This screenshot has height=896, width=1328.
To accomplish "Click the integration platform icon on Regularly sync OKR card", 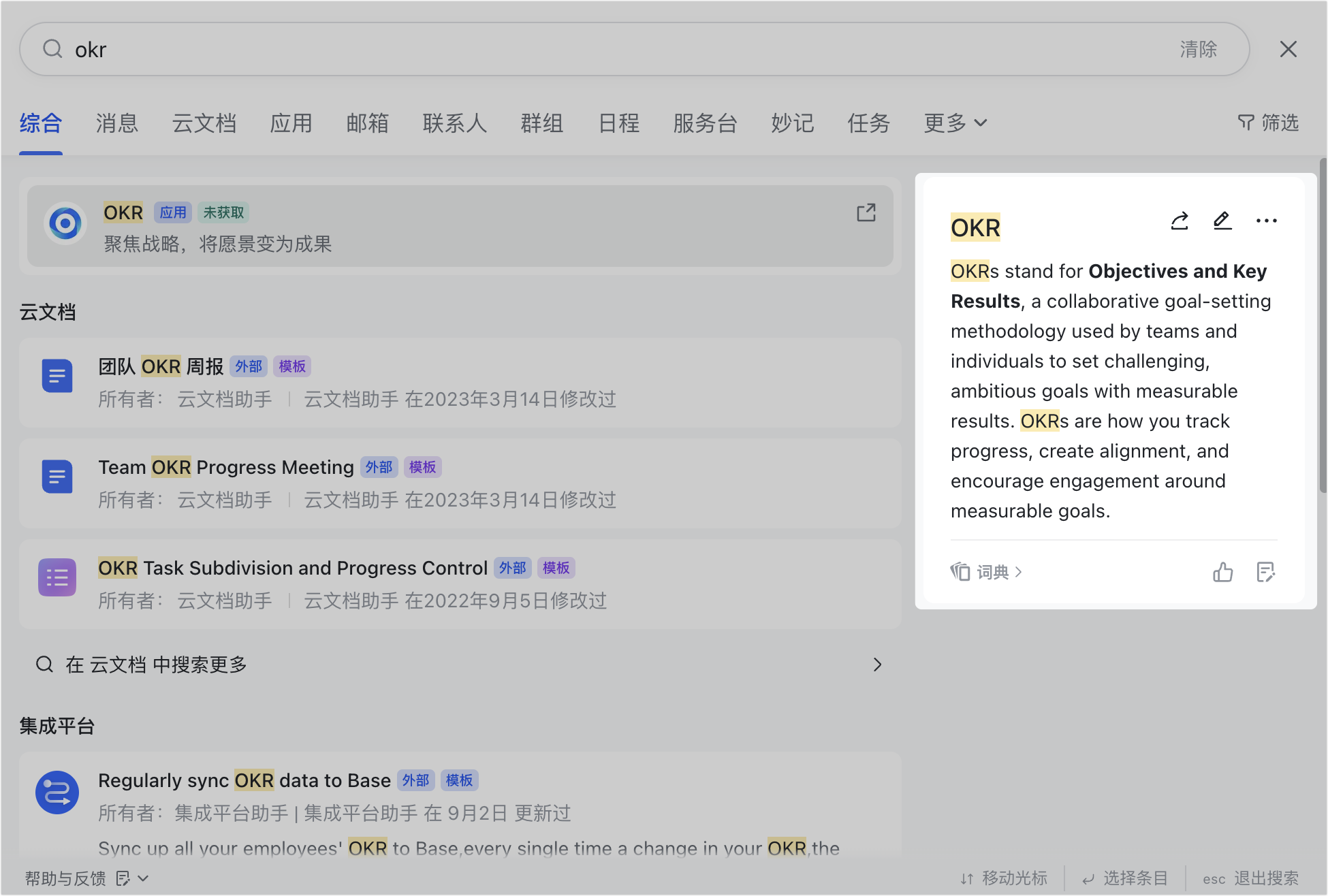I will (57, 792).
